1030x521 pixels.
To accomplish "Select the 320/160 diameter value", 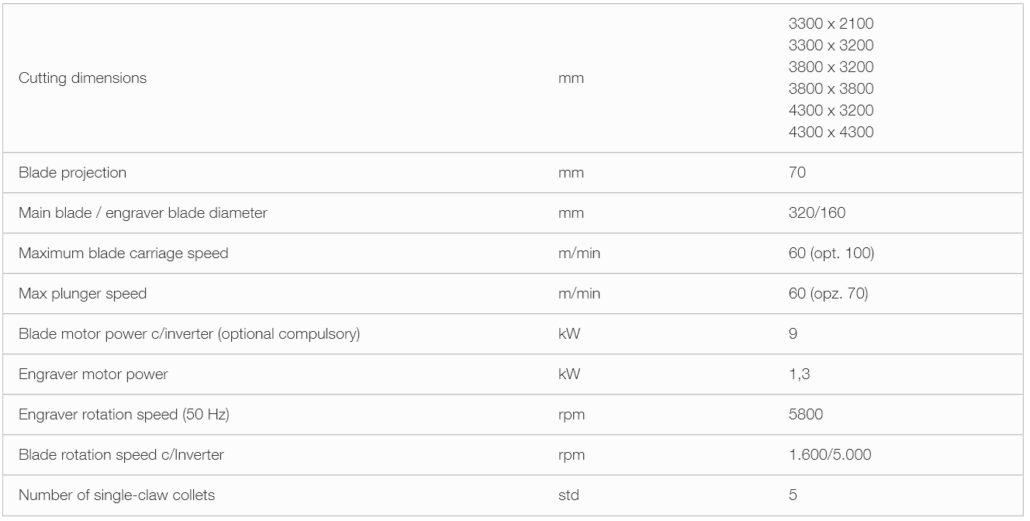I will 817,213.
